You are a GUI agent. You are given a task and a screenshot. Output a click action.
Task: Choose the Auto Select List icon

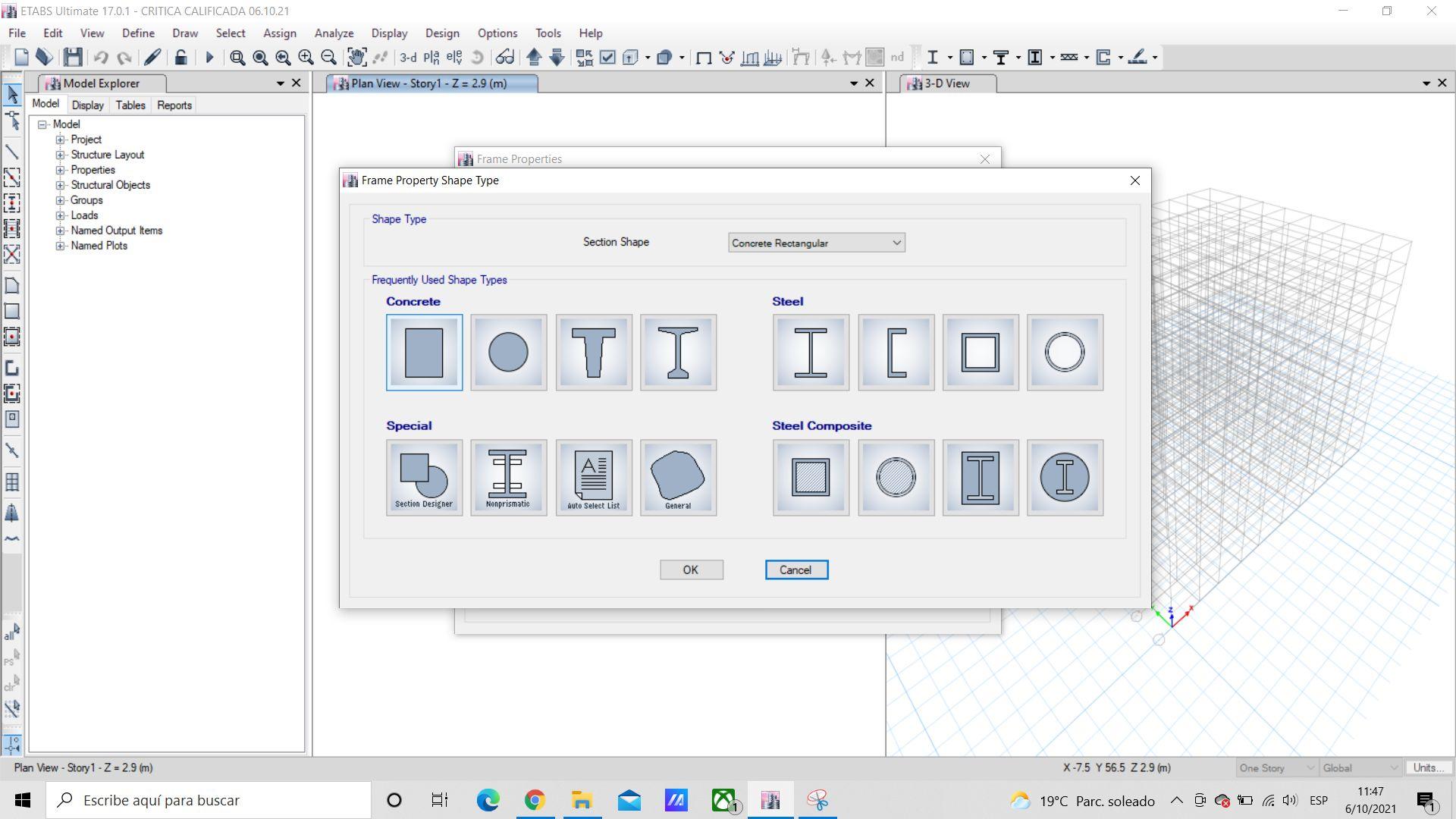pos(593,478)
